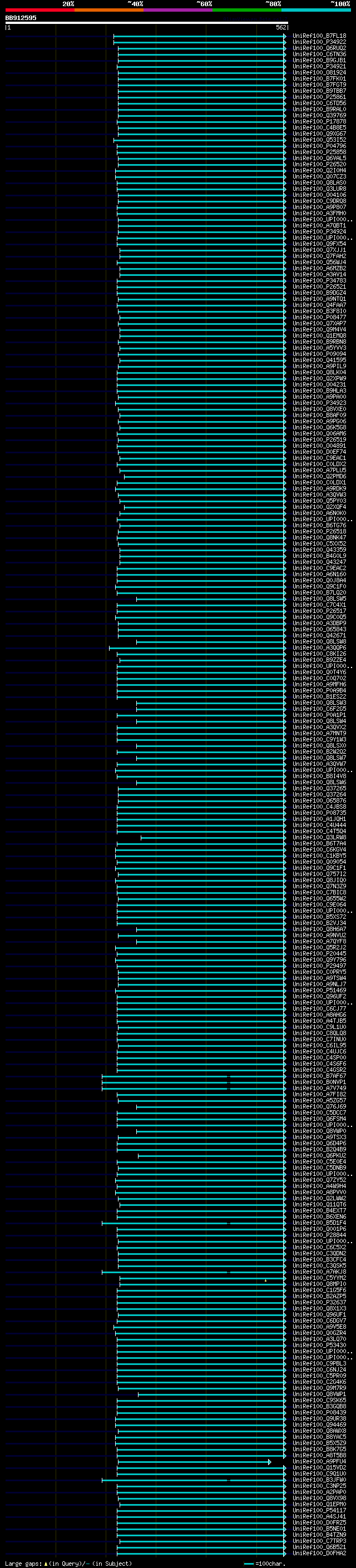Click the purple identity legend band
Viewport: 356px width, 1568px height.
point(179,10)
